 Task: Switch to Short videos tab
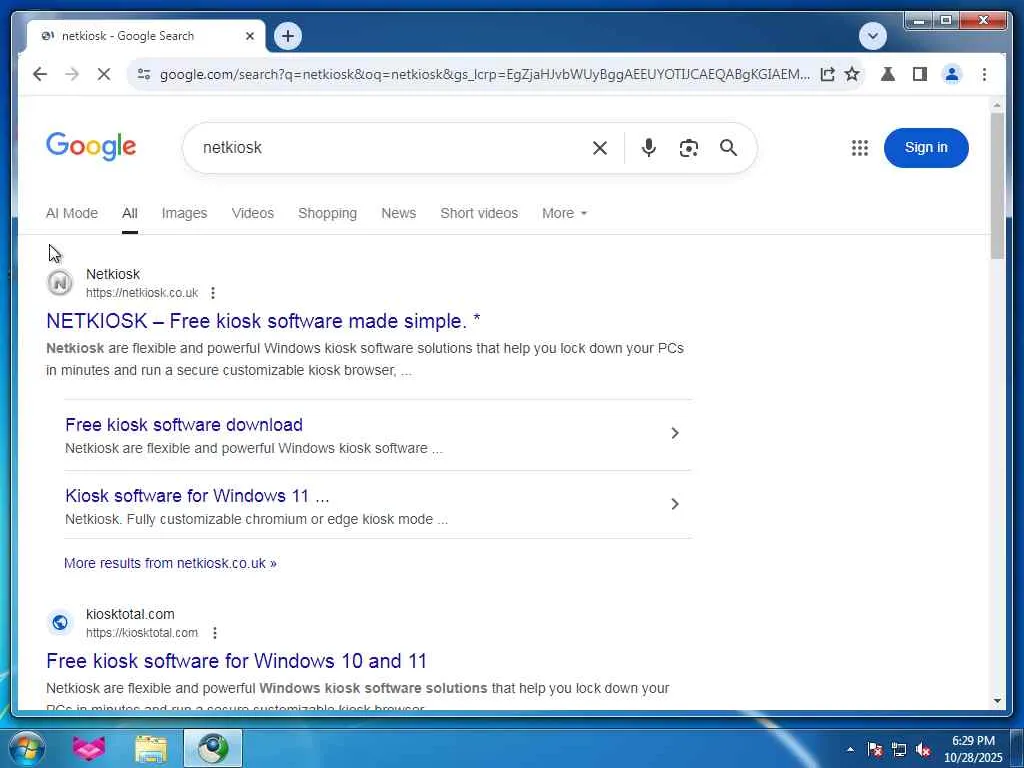click(479, 213)
